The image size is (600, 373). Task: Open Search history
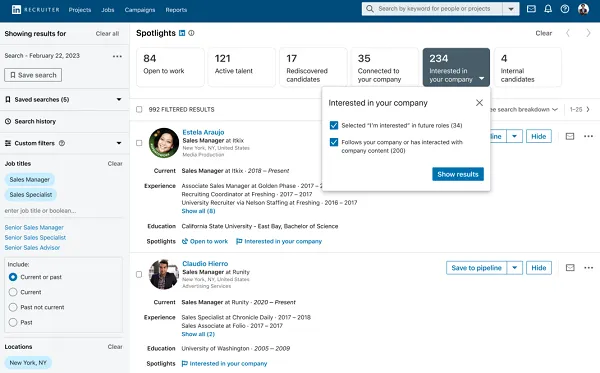tap(35, 121)
